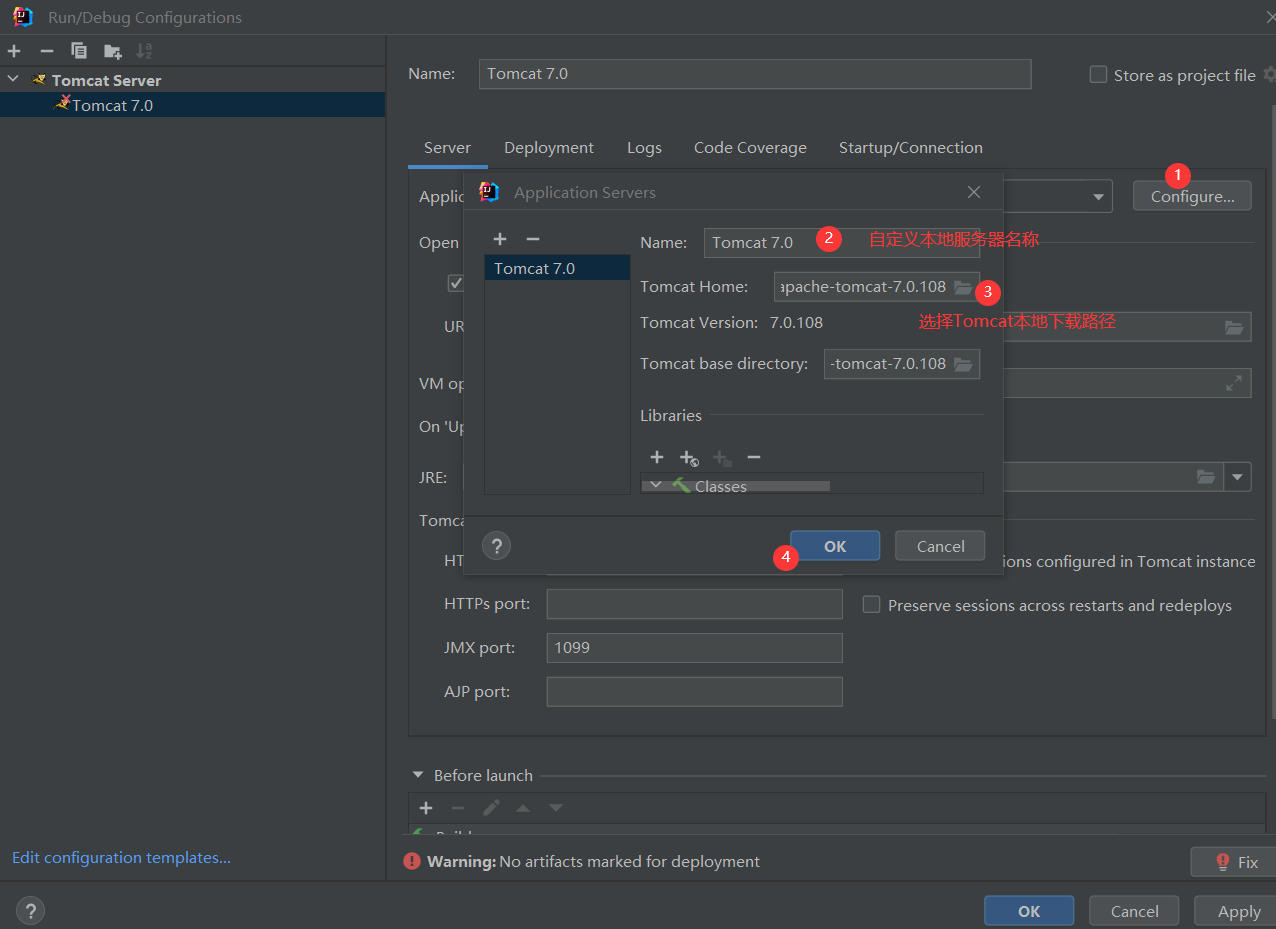1276x929 pixels.
Task: Add a Before launch task
Action: click(x=426, y=808)
